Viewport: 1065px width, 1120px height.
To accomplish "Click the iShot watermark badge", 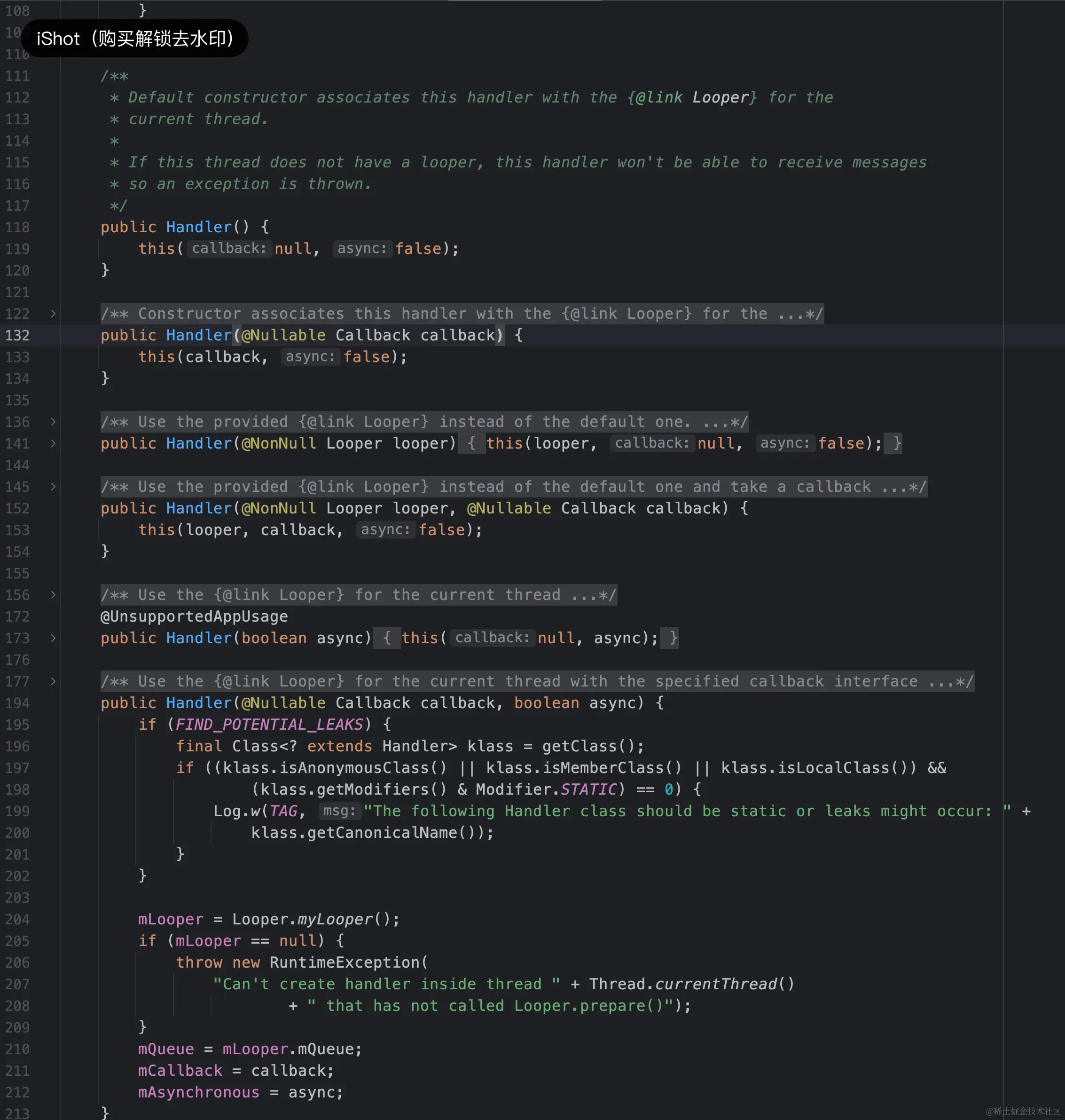I will tap(134, 39).
